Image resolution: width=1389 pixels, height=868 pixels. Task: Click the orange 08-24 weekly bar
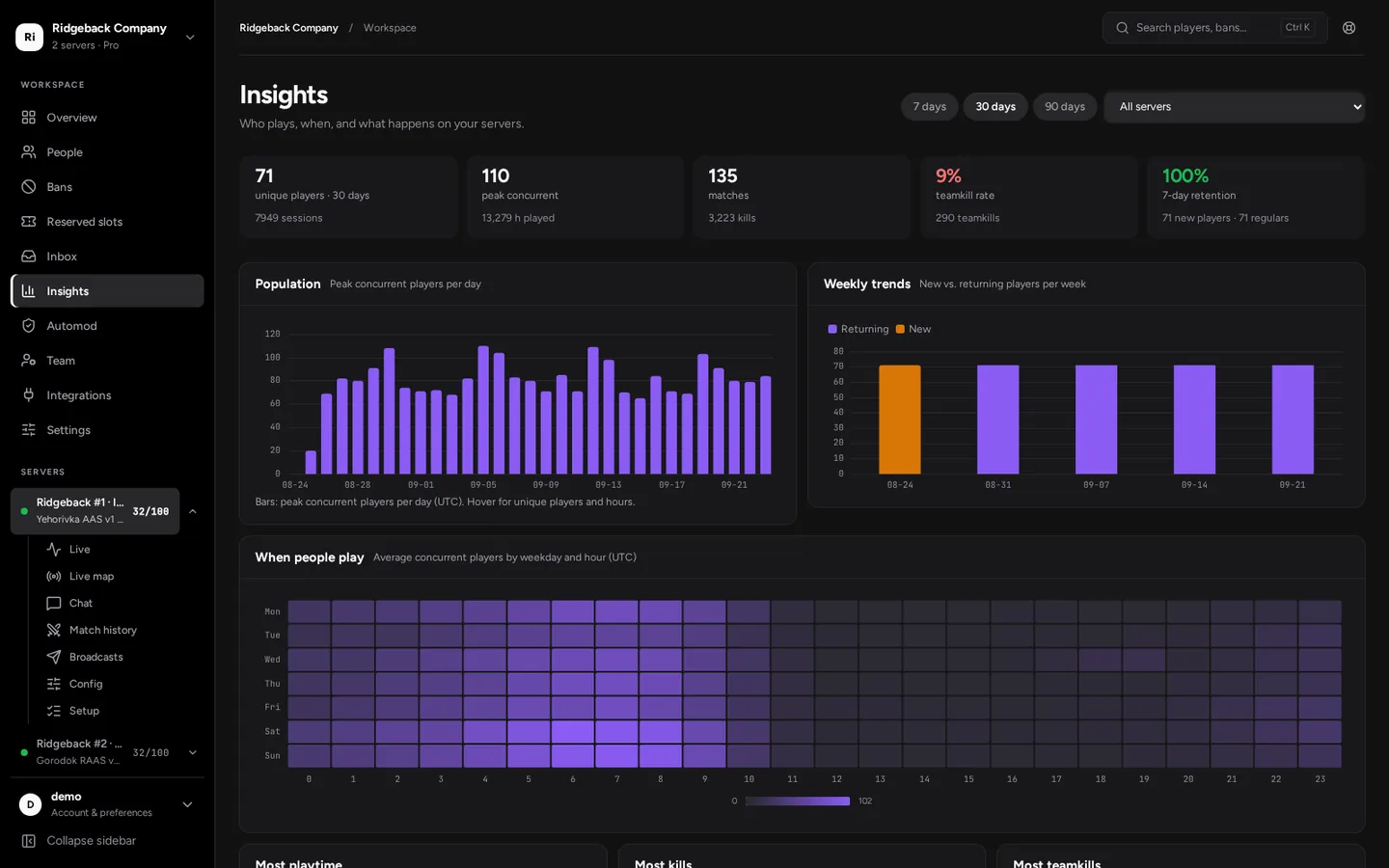(x=900, y=420)
